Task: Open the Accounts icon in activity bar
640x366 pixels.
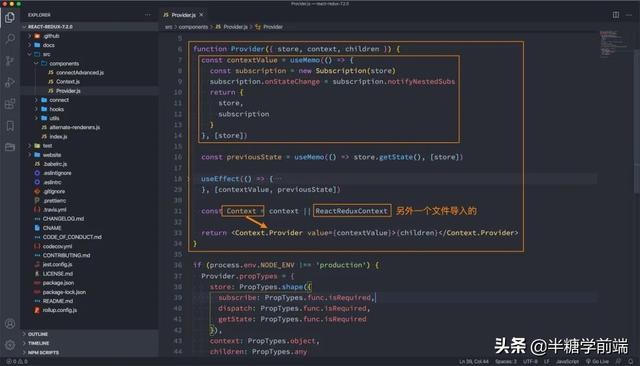Action: (10, 324)
